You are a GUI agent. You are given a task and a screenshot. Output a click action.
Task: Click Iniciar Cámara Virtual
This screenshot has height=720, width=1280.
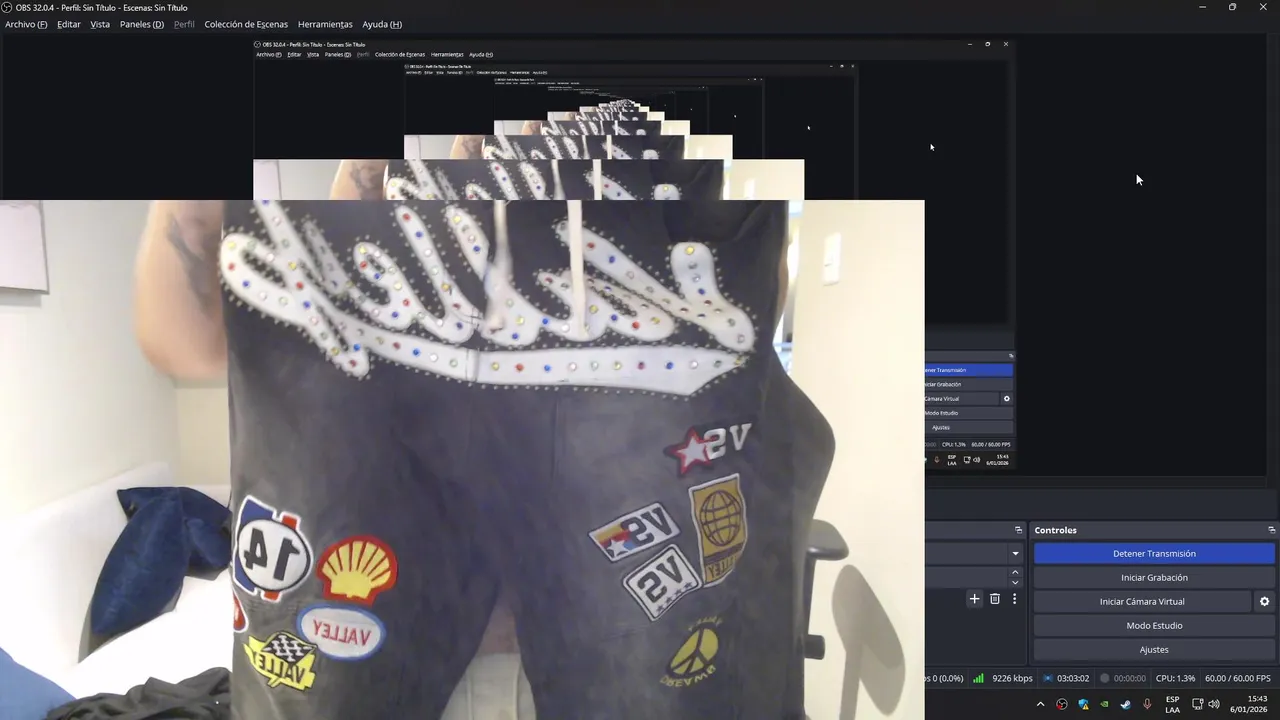(x=1142, y=601)
